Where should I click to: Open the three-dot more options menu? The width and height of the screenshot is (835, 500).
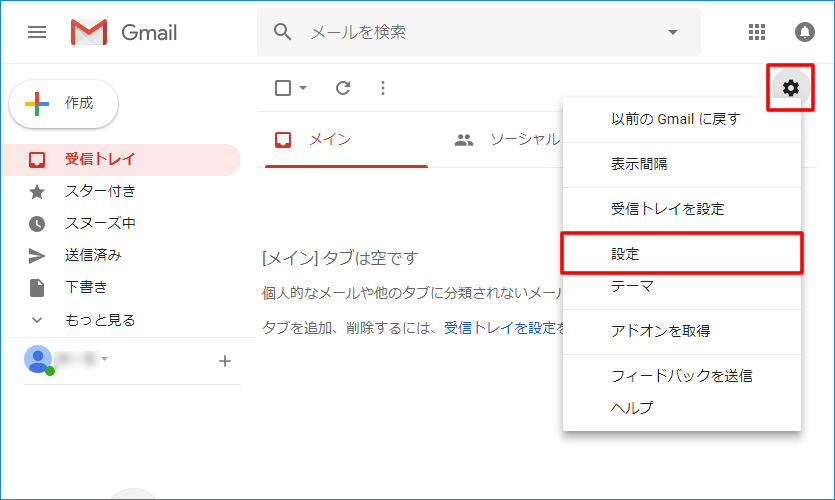point(383,88)
